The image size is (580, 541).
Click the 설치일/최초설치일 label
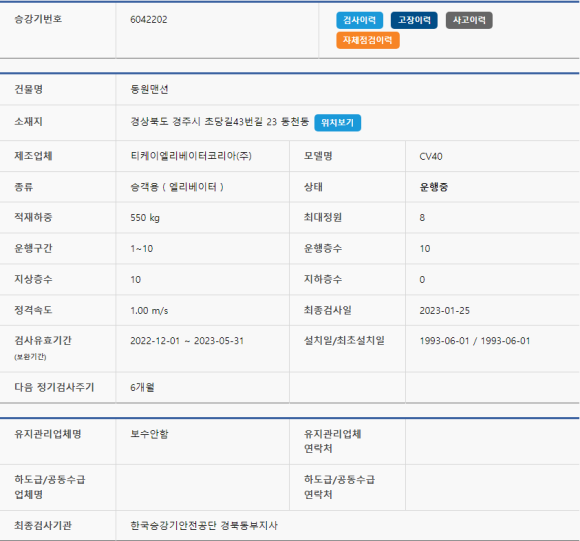click(x=344, y=341)
